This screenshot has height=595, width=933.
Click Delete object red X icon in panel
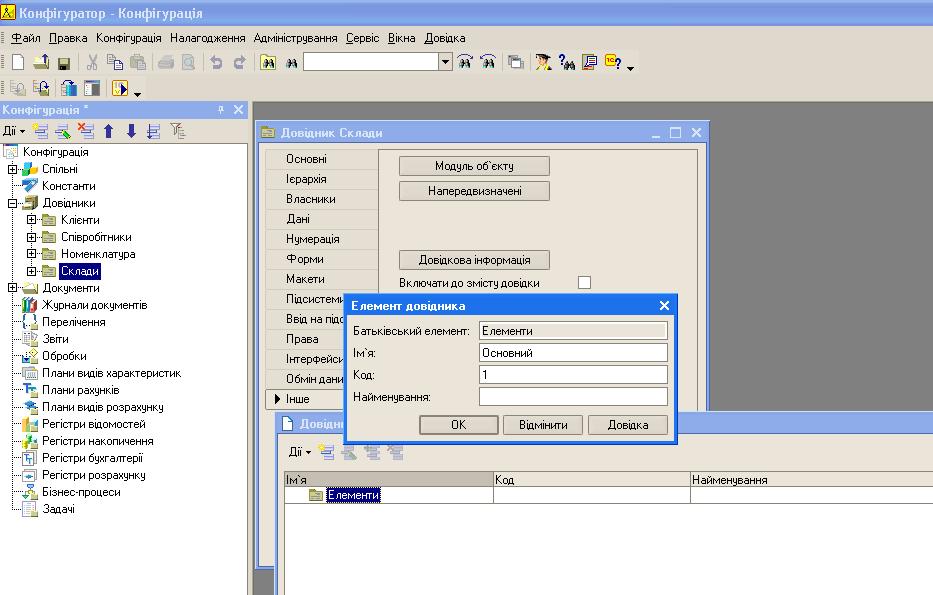pyautogui.click(x=86, y=131)
